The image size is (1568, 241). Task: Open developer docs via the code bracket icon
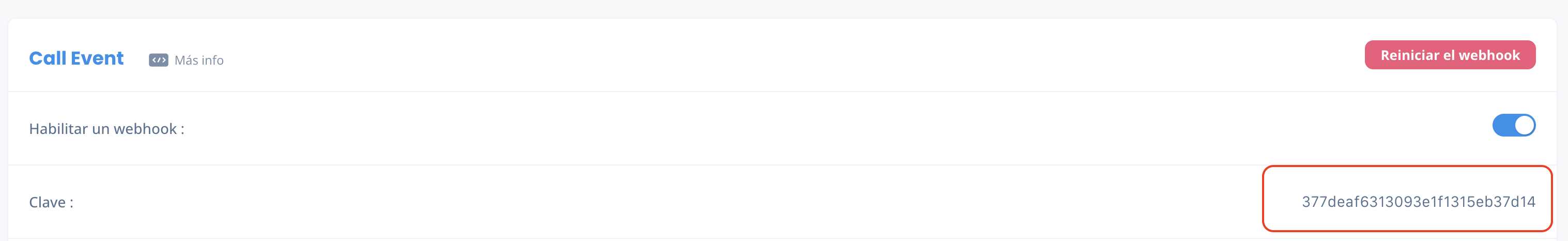(158, 59)
